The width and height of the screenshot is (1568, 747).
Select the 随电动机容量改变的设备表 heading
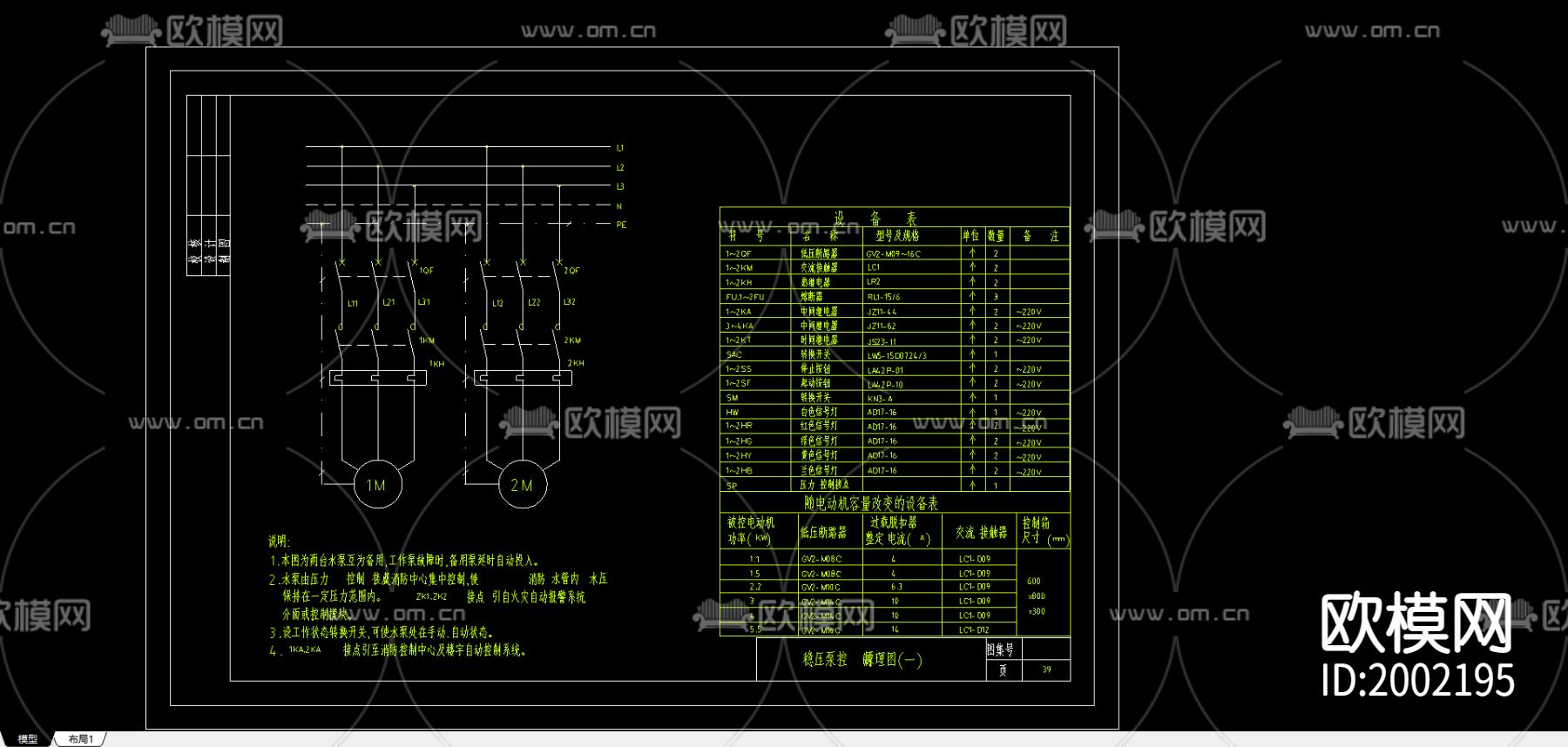pos(871,503)
